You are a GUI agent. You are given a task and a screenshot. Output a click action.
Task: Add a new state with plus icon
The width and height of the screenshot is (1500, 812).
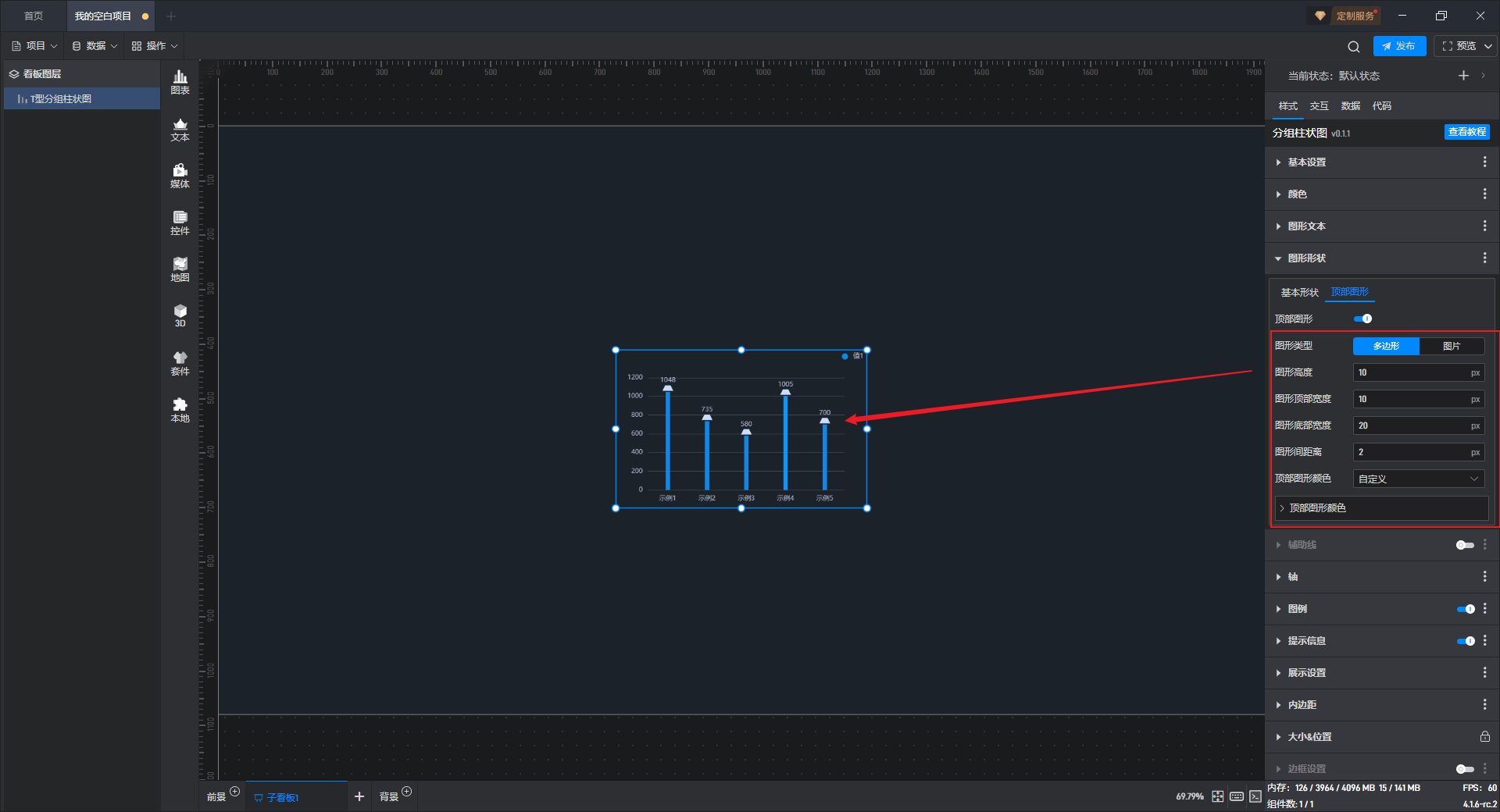click(1463, 76)
